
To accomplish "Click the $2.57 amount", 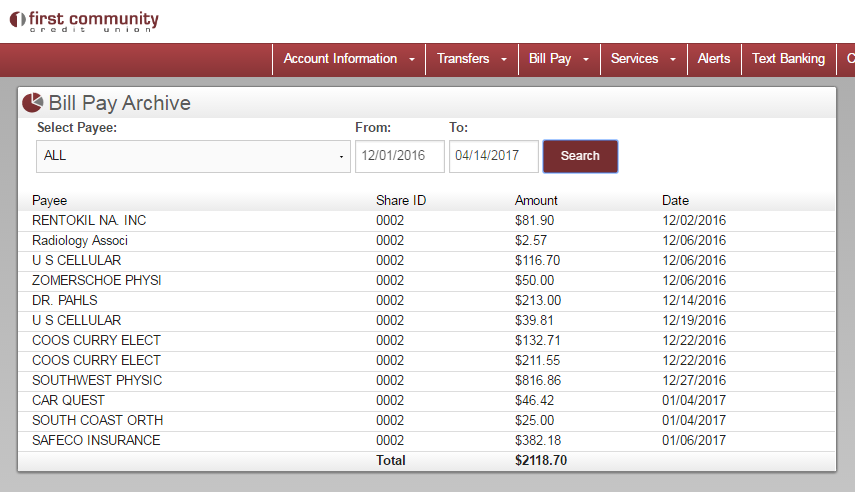I will 531,241.
